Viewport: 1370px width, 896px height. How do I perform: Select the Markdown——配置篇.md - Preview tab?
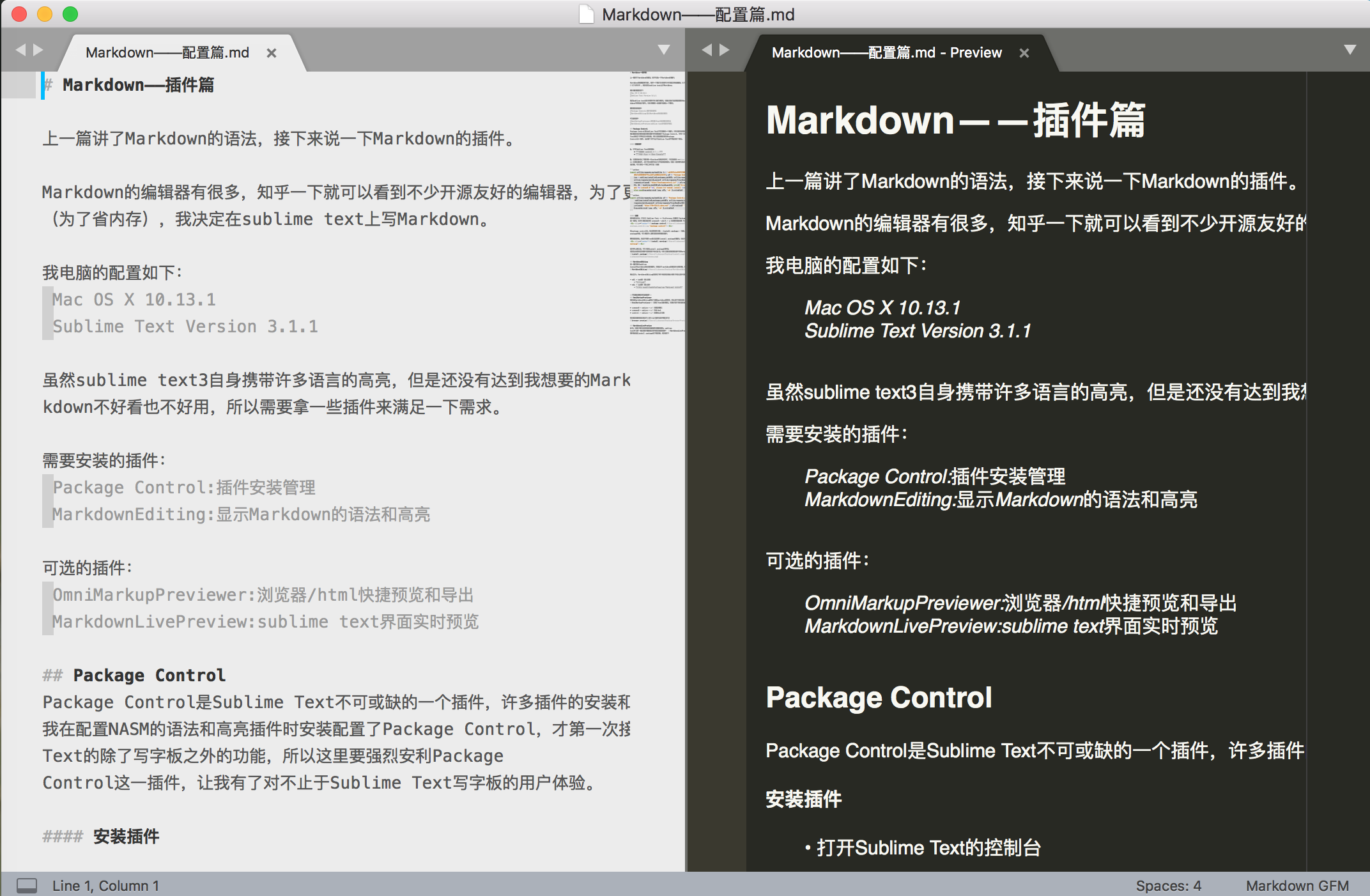886,52
